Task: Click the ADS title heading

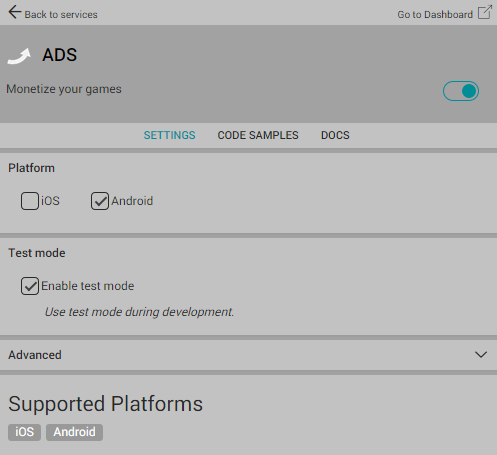Action: [x=60, y=55]
